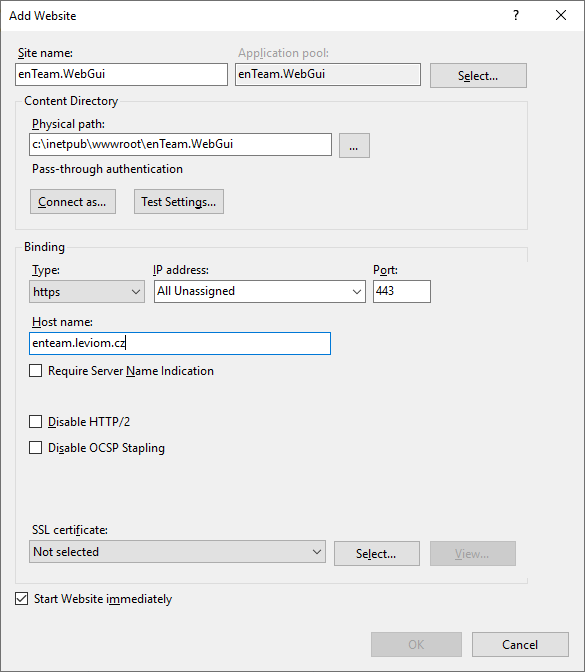Click the Physical path input field
Image resolution: width=585 pixels, height=672 pixels.
(180, 144)
